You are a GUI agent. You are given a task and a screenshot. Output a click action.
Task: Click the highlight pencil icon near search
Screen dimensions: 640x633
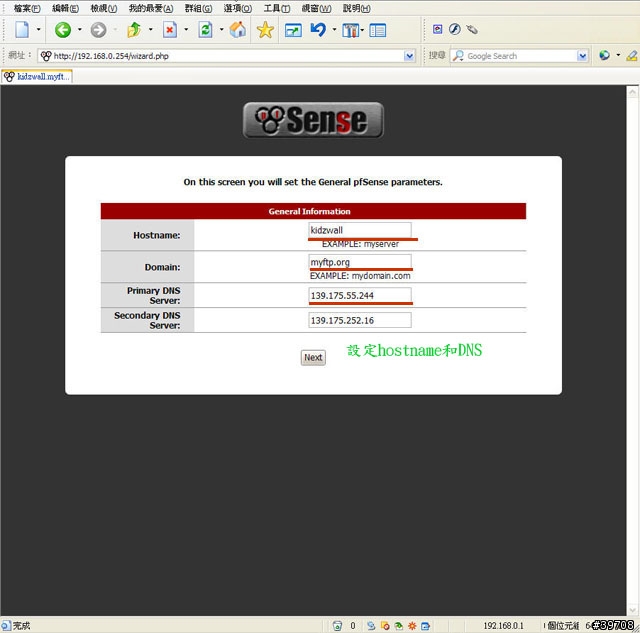tap(632, 55)
